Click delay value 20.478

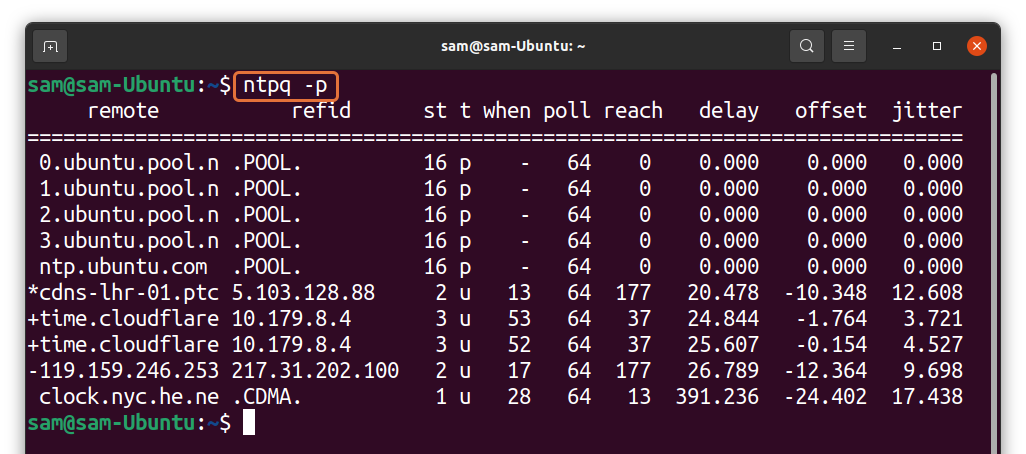[x=723, y=292]
